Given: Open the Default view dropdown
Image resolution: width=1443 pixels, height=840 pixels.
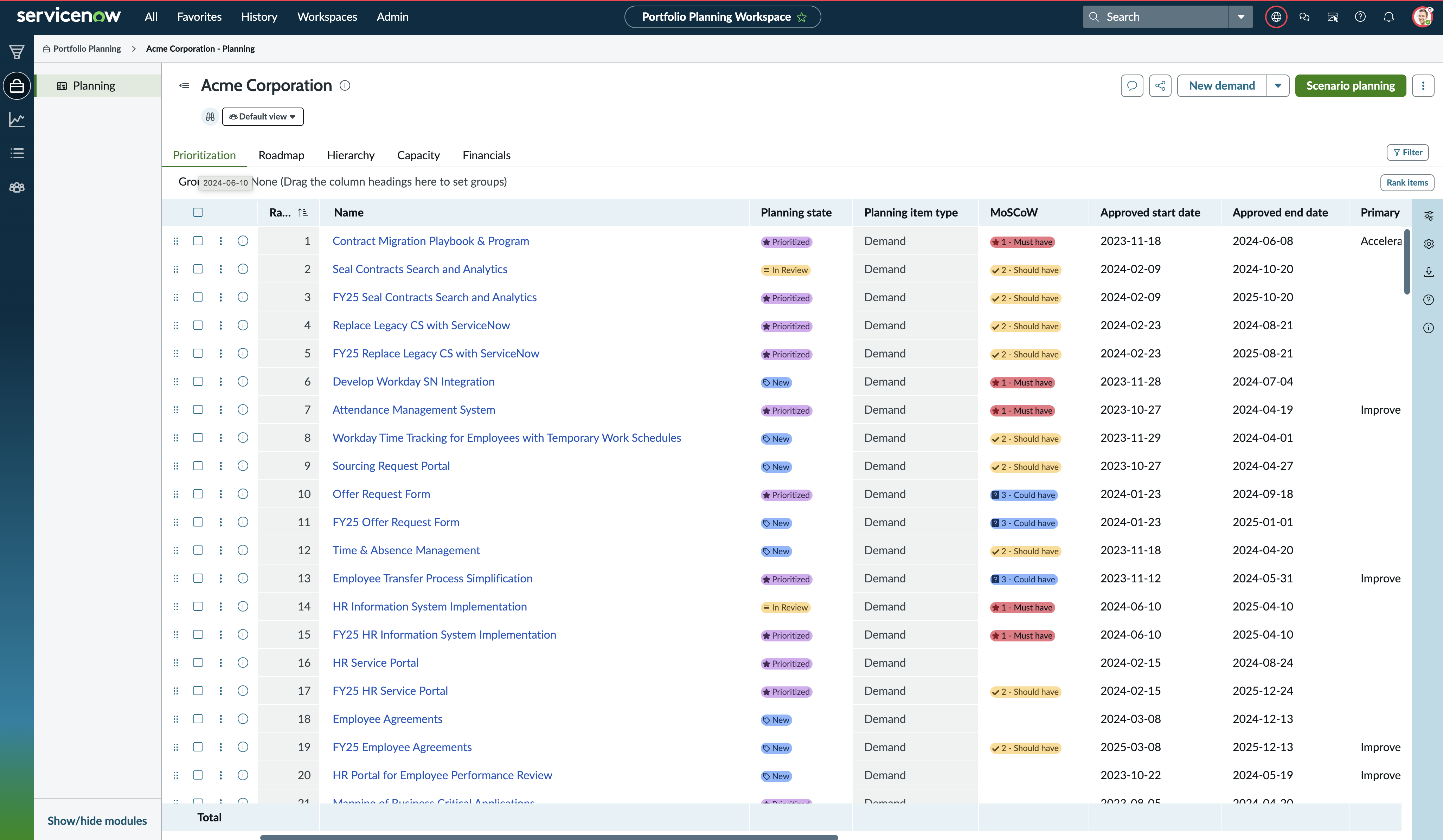Looking at the screenshot, I should (x=263, y=117).
